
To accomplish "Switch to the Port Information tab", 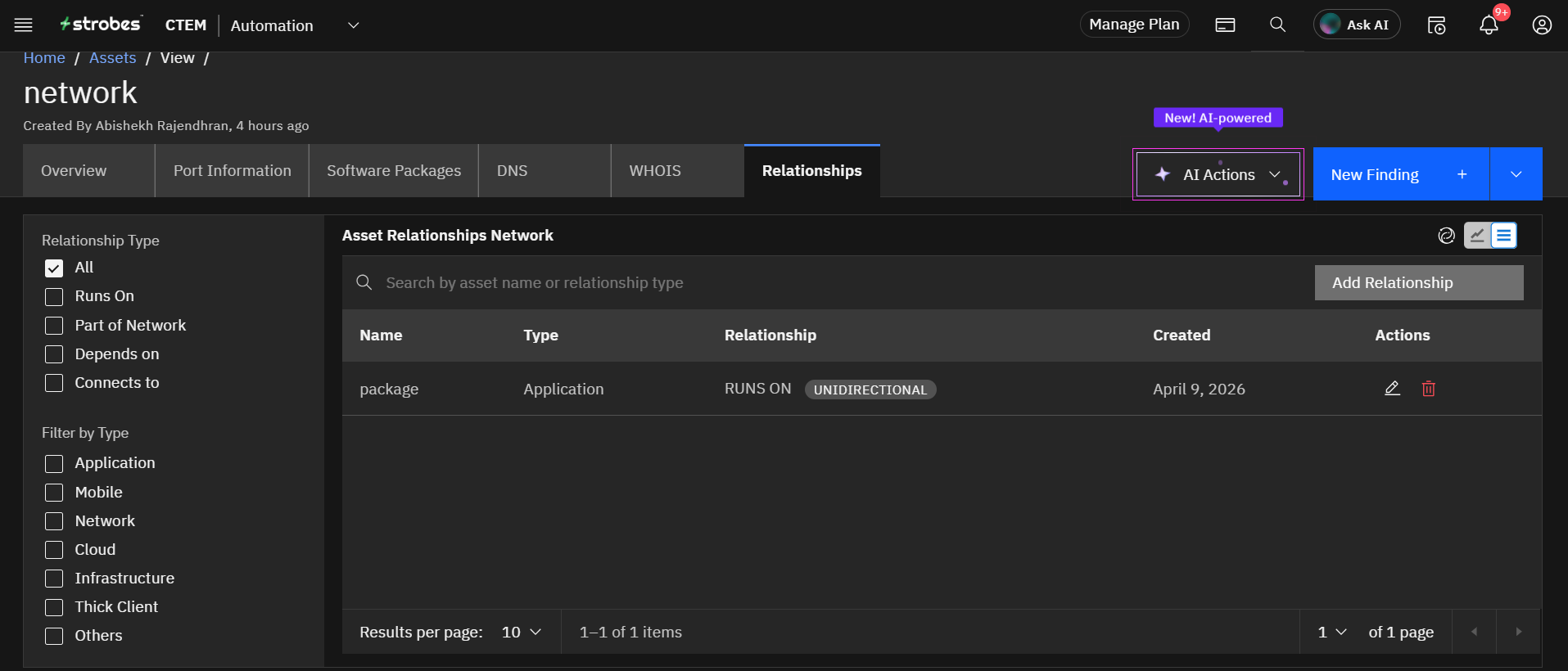I will (232, 170).
